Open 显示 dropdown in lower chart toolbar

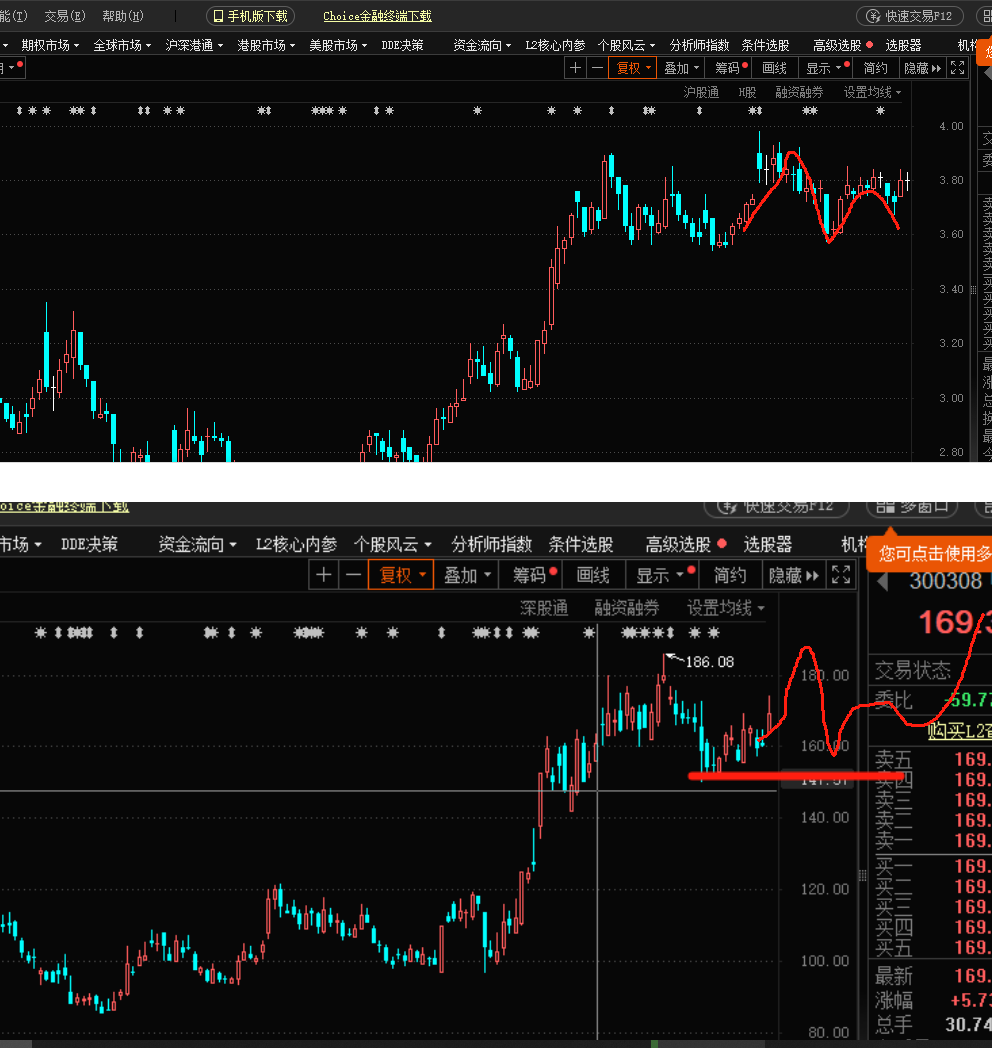663,575
